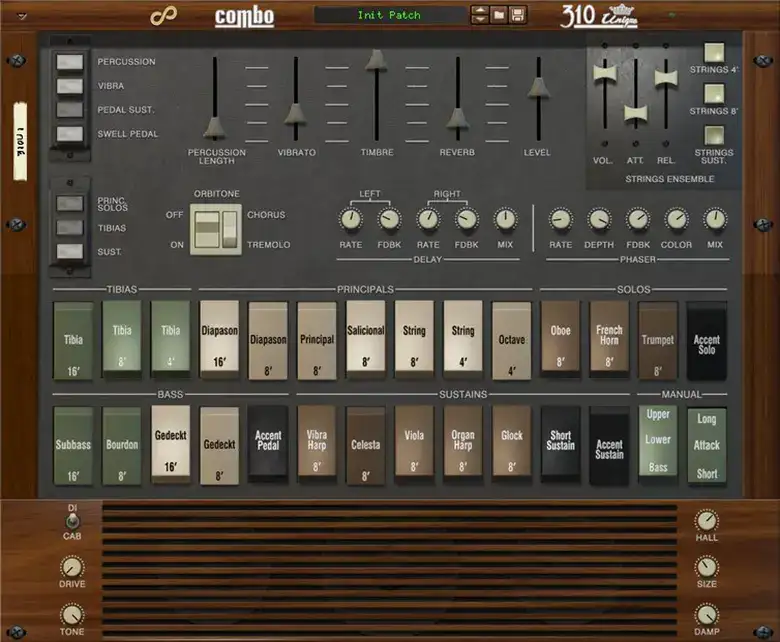Click the Tone knob

point(72,615)
